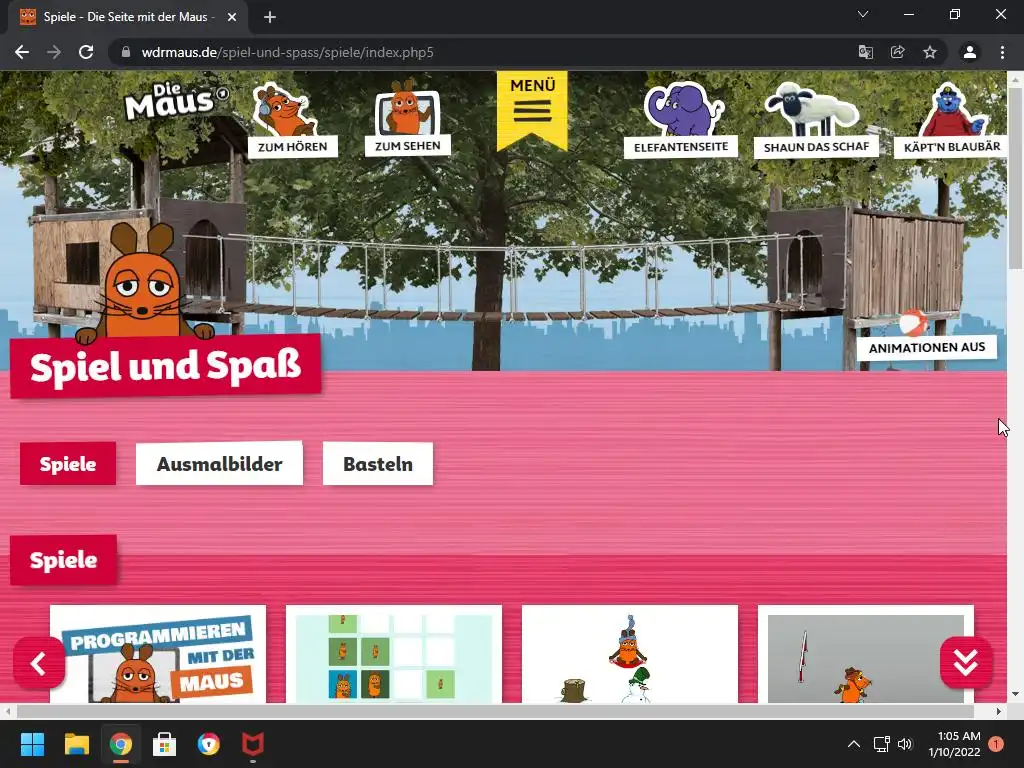Close the Spiele browser tab
This screenshot has height=768, width=1024.
232,18
